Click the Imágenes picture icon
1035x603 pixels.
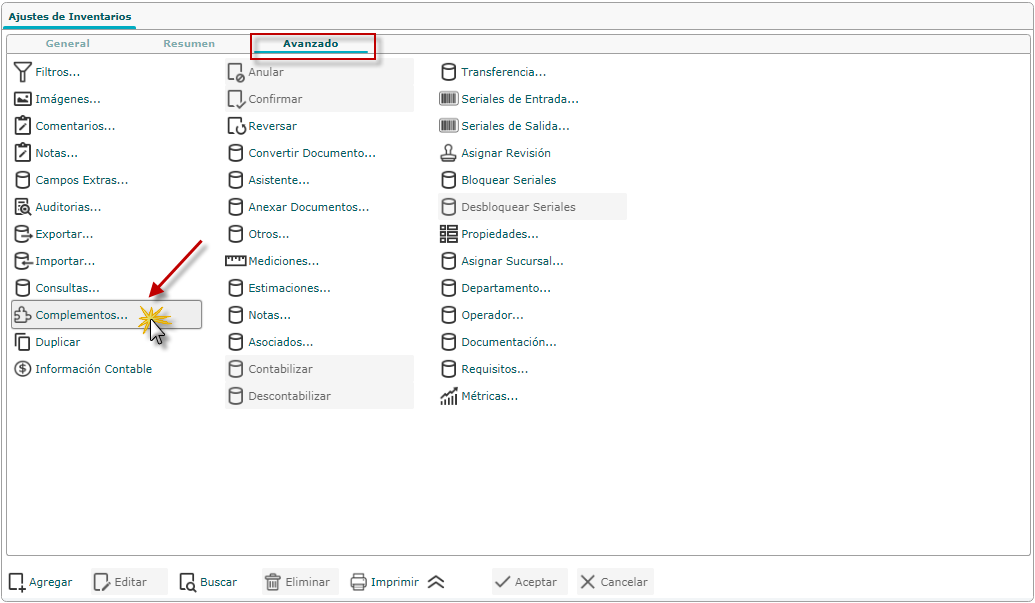(x=22, y=99)
